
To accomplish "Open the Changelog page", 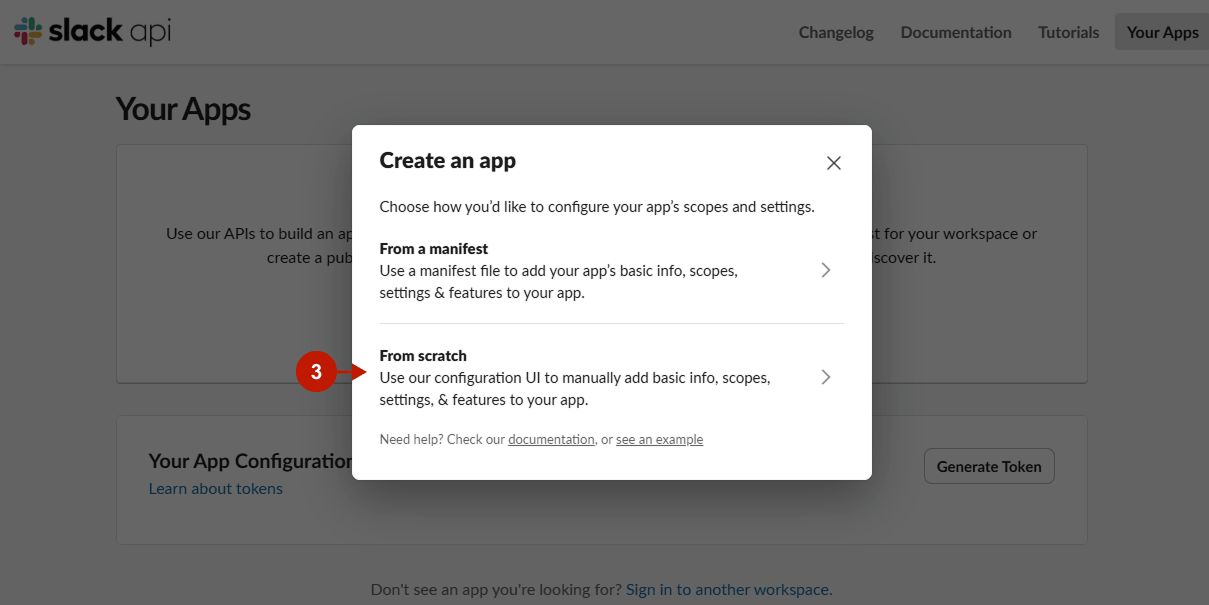I will (x=836, y=32).
